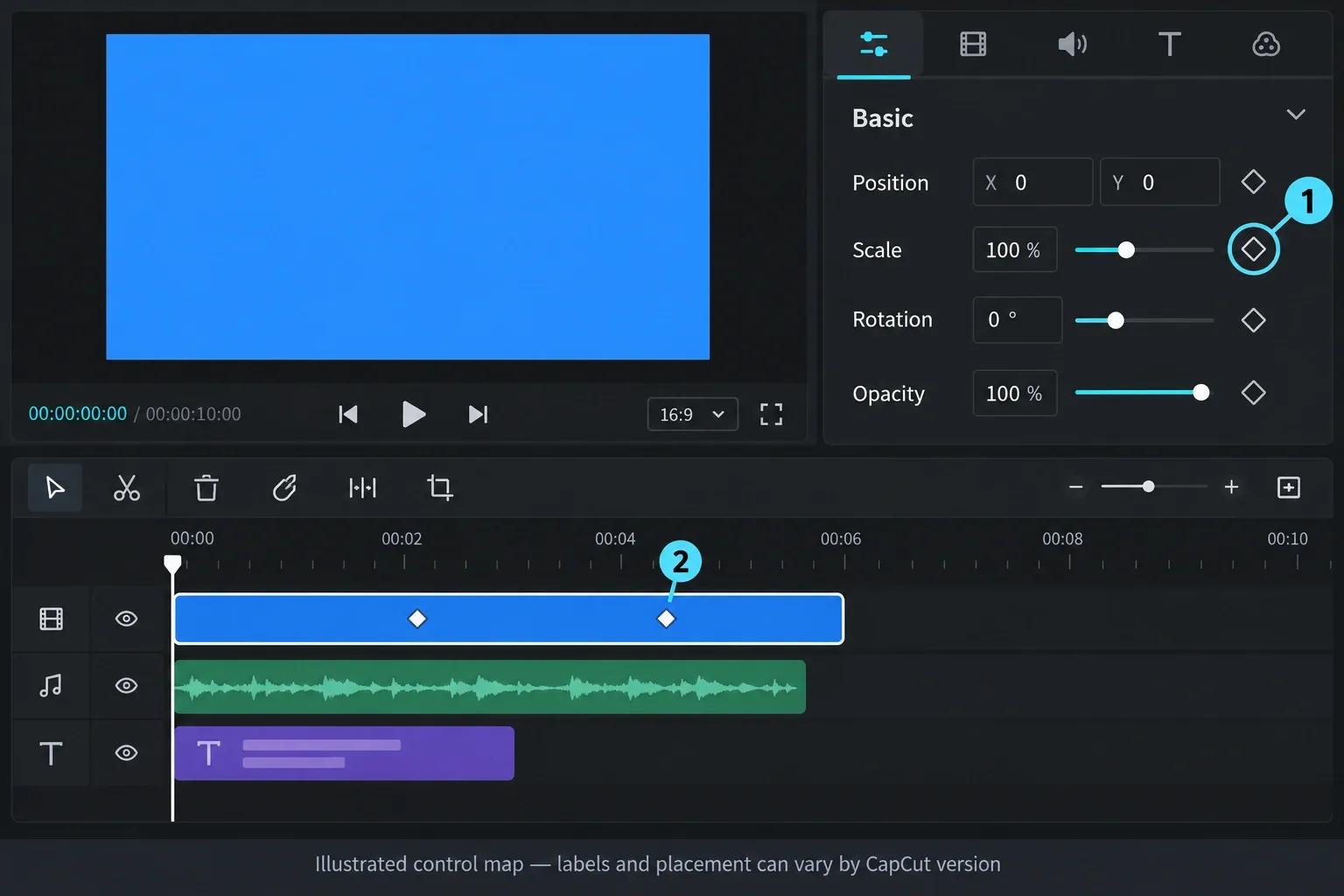
Task: Add an Opacity keyframe diamond
Action: coord(1253,393)
